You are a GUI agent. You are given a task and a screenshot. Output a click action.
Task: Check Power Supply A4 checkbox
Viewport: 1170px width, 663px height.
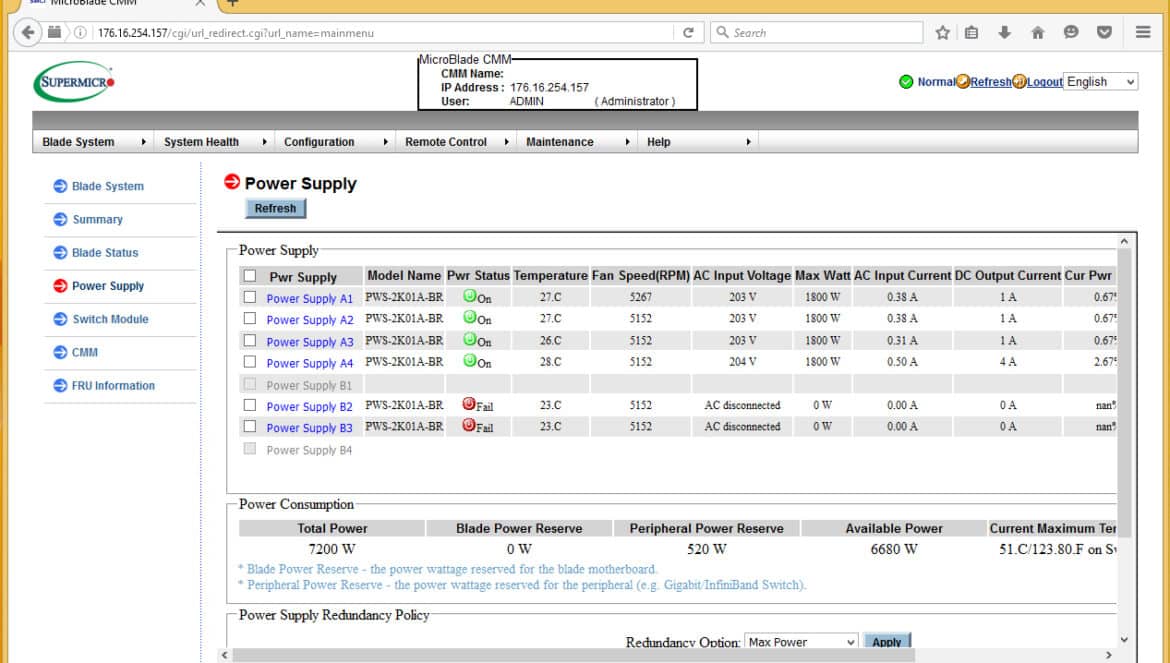pyautogui.click(x=250, y=362)
